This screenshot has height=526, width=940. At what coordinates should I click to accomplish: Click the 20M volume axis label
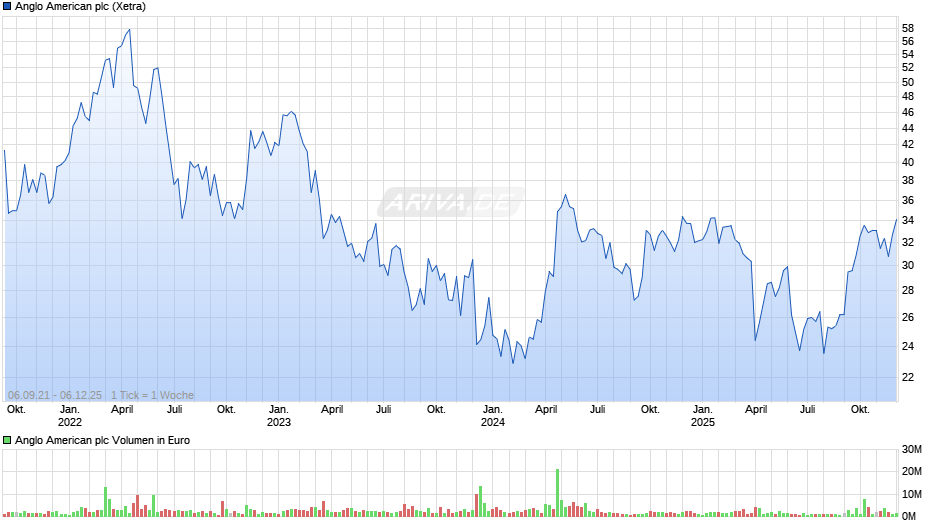911,471
